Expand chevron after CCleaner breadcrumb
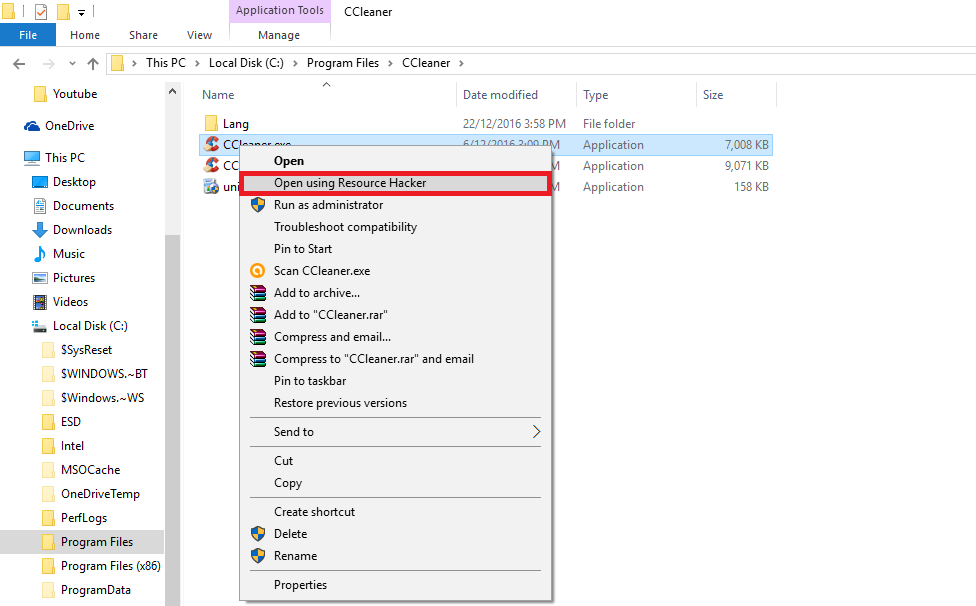Image resolution: width=976 pixels, height=606 pixels. (x=461, y=63)
